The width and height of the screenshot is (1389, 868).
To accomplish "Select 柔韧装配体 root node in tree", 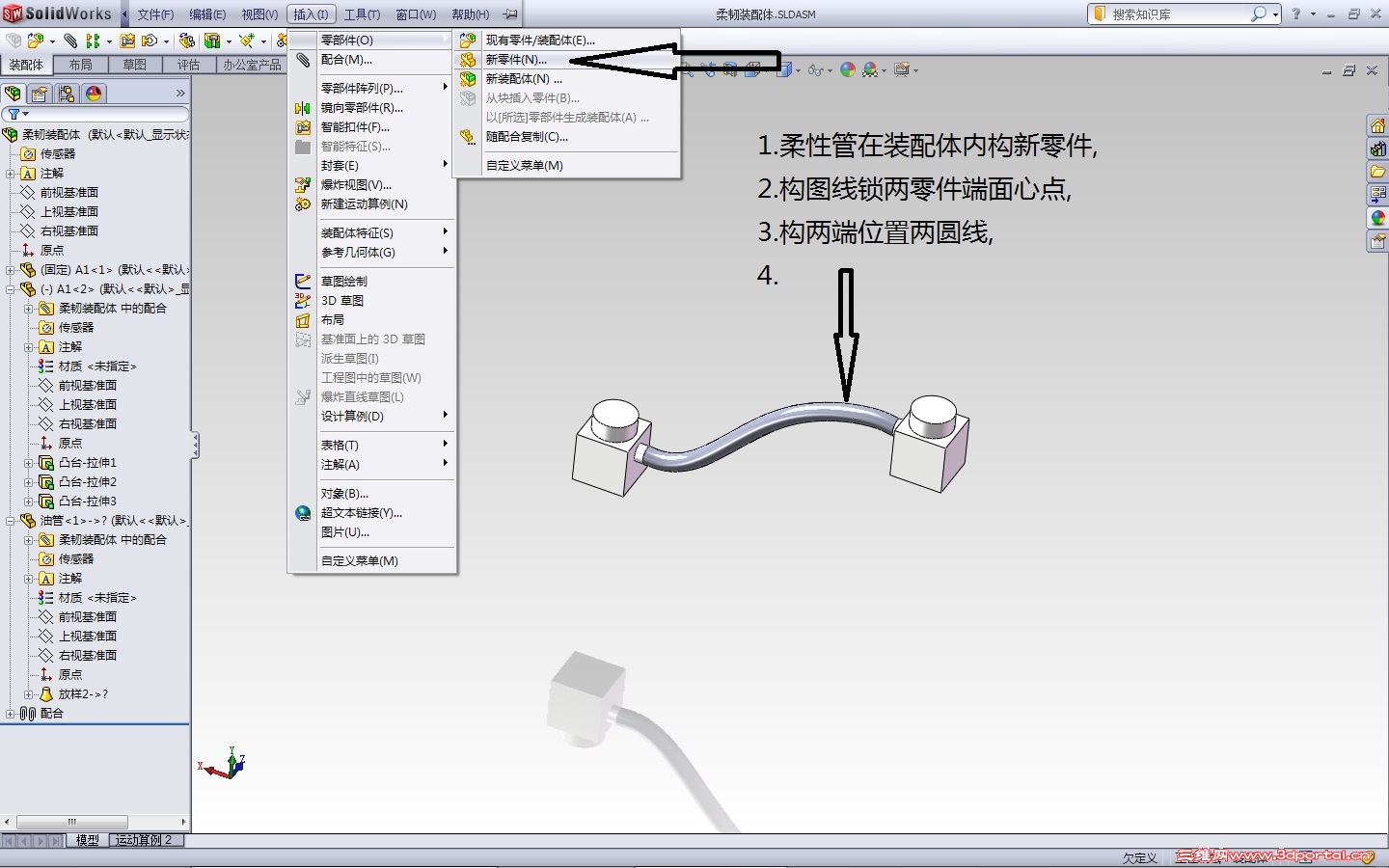I will click(x=96, y=135).
